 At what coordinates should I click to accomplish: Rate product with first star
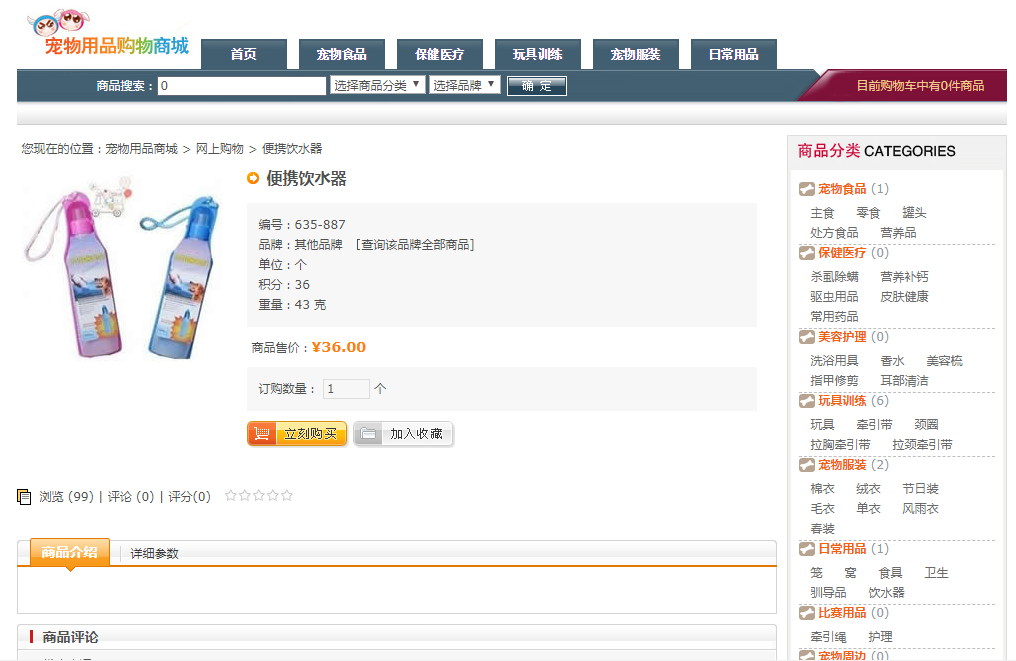coord(230,496)
